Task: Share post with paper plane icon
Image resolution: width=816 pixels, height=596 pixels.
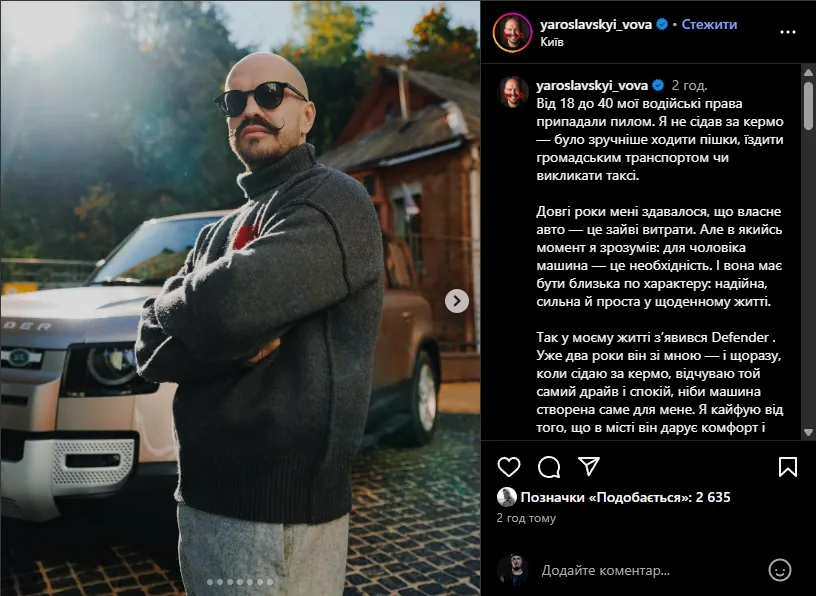Action: click(x=589, y=466)
